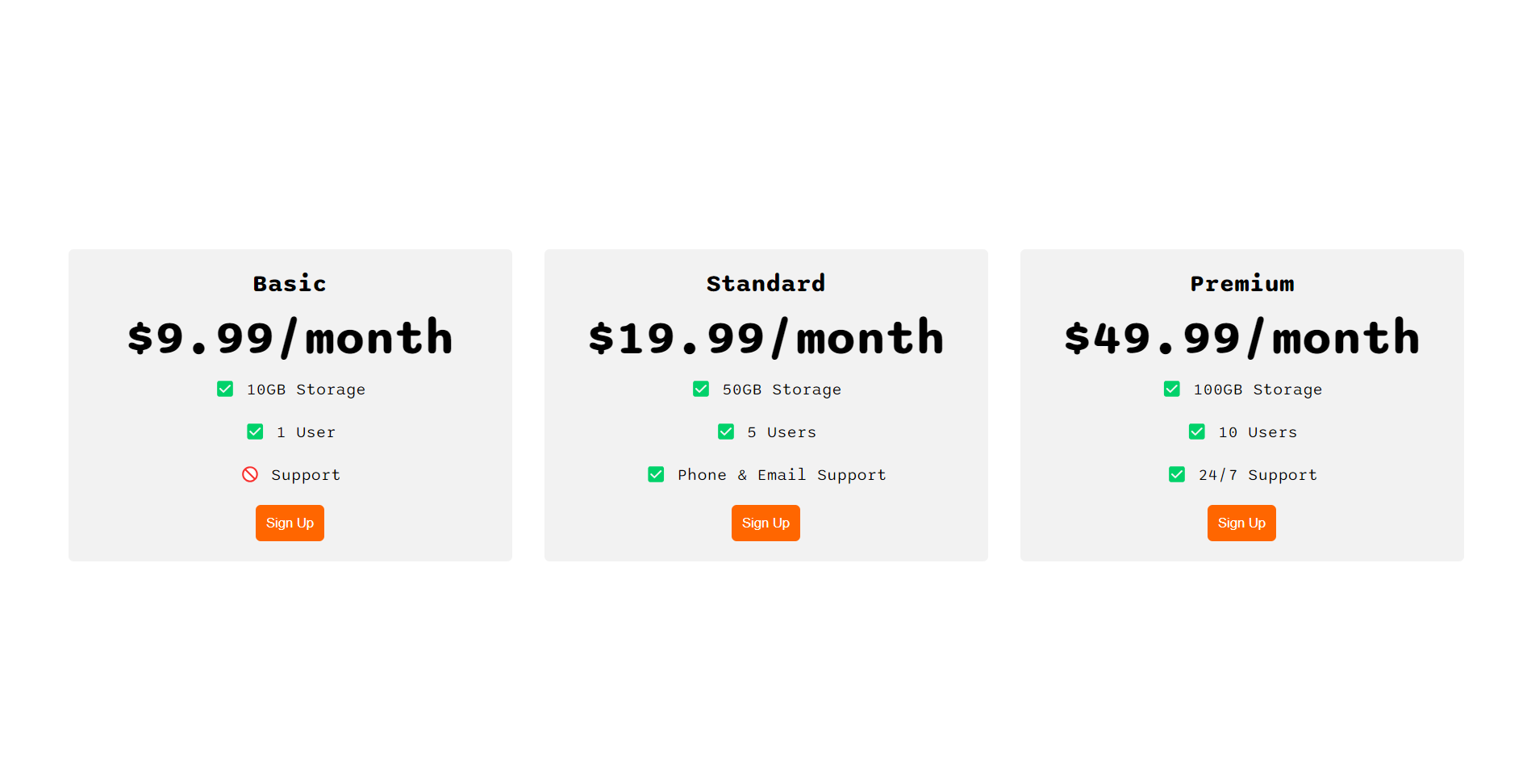The height and width of the screenshot is (784, 1527).
Task: Toggle the 10 Users checkbox in Premium plan
Action: point(1196,432)
